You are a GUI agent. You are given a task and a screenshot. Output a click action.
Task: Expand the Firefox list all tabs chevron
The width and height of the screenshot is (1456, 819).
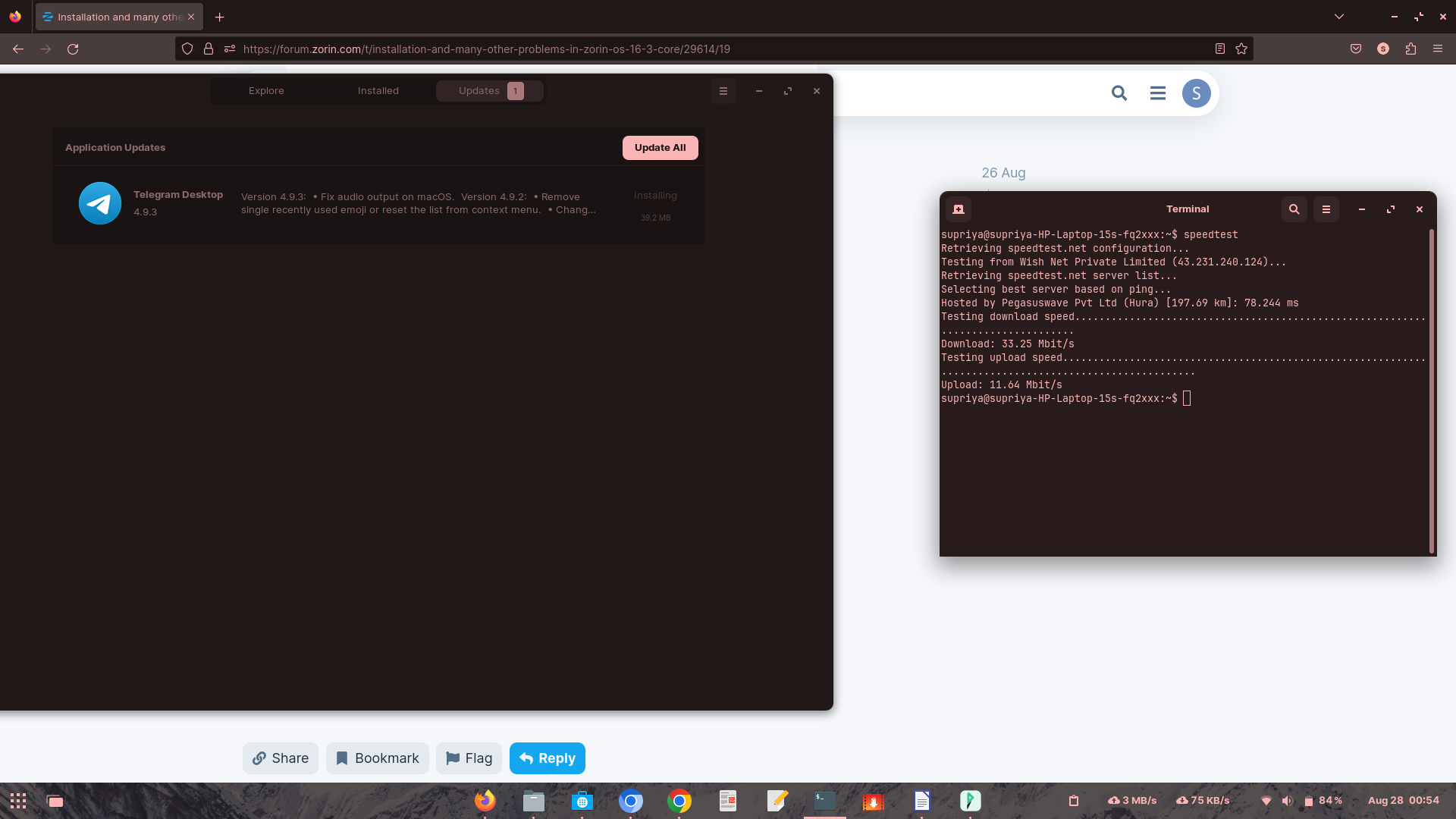click(x=1339, y=17)
